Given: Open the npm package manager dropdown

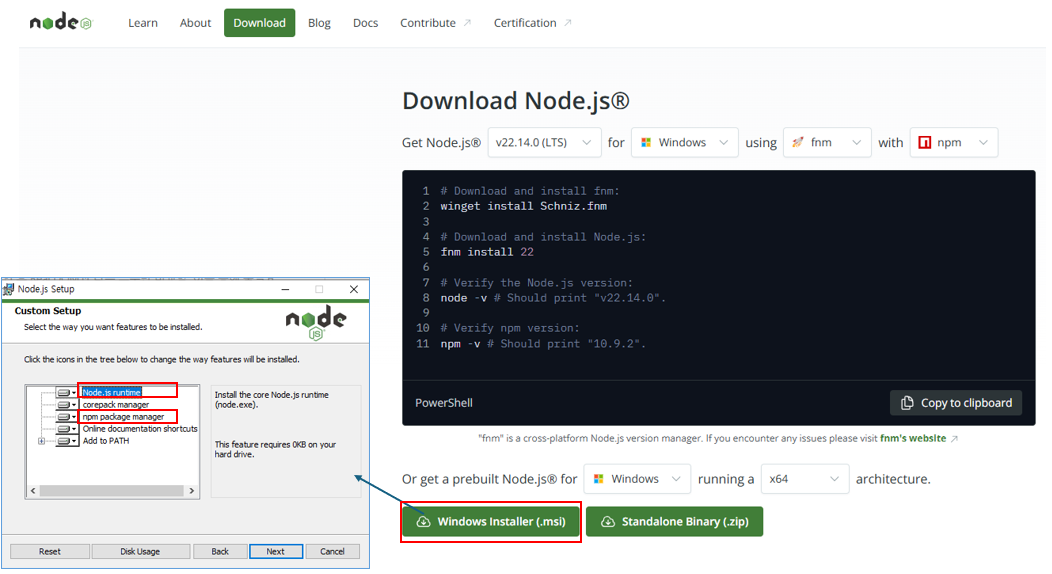Looking at the screenshot, I should [953, 142].
